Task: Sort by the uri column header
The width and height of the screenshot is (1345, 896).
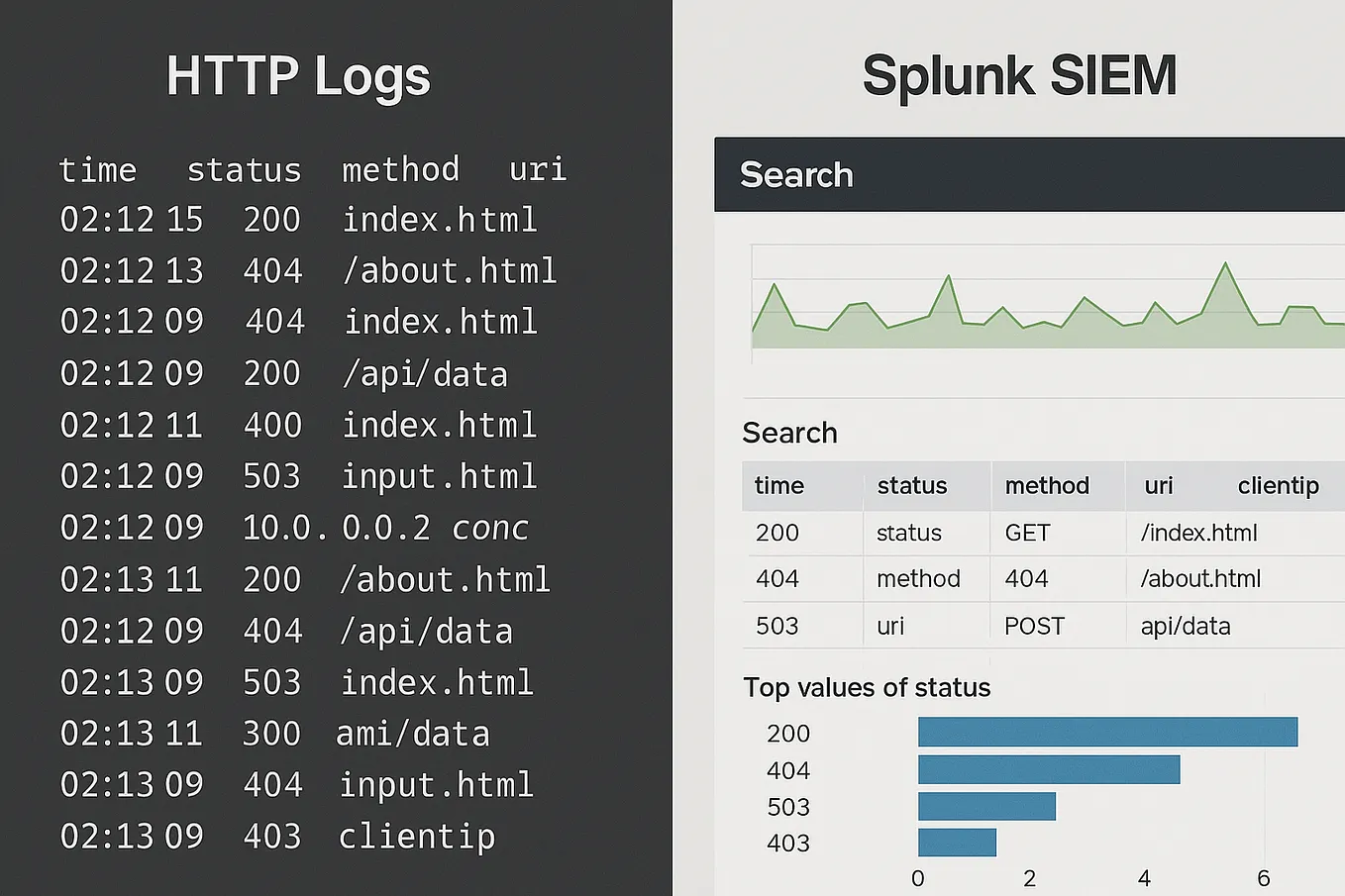Action: click(x=1158, y=485)
